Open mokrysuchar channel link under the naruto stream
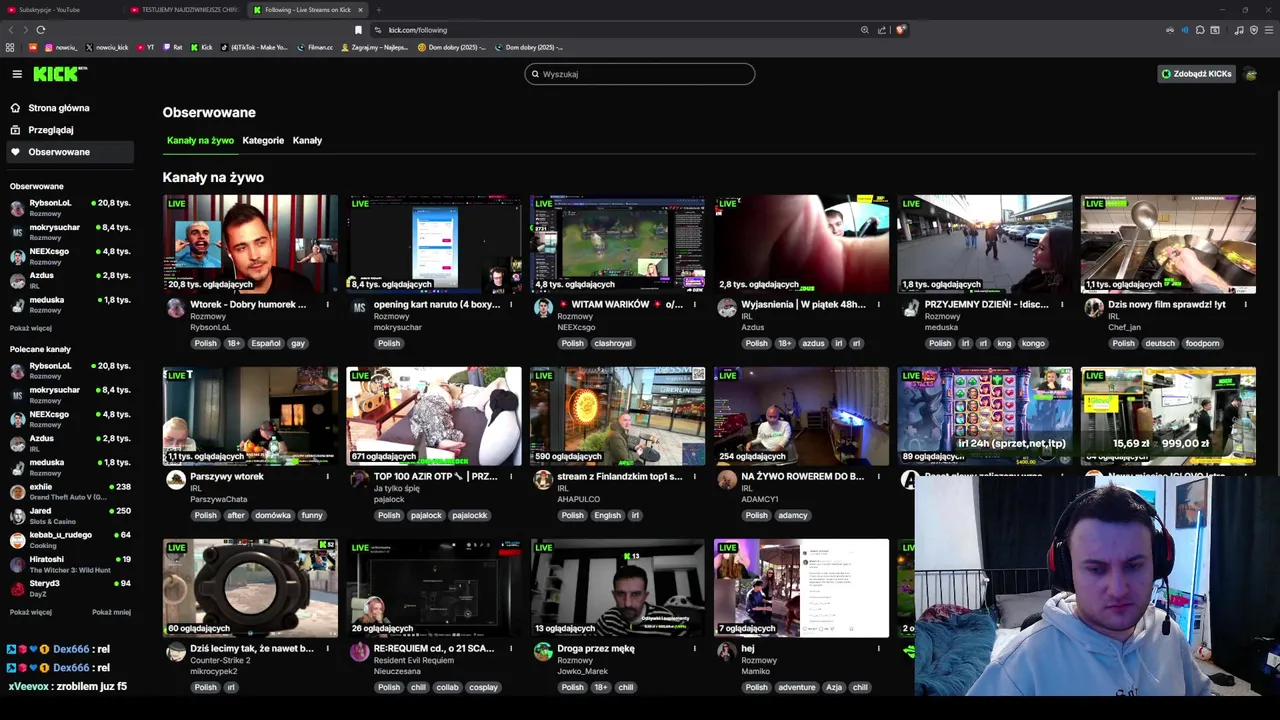 click(398, 327)
